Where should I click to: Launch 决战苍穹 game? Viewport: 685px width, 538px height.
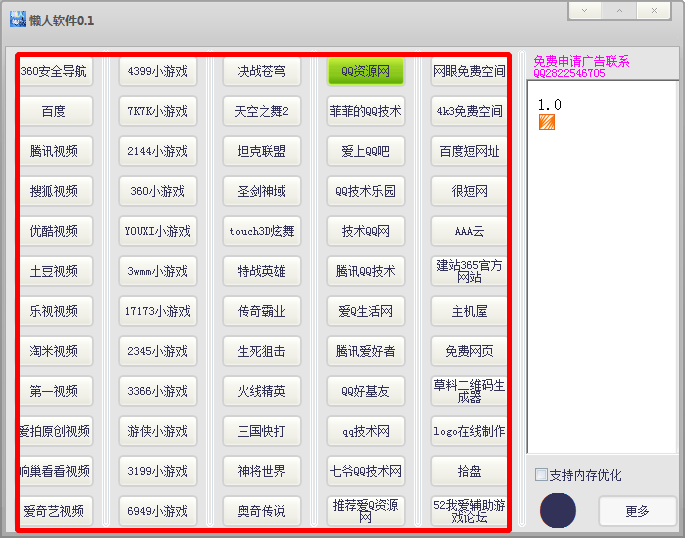point(262,71)
